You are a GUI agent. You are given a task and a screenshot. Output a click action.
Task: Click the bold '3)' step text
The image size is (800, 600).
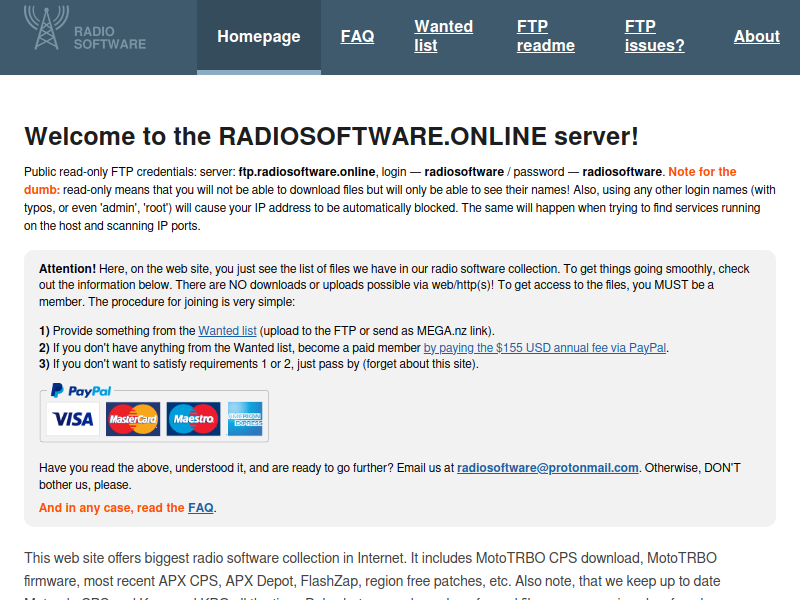pyautogui.click(x=44, y=364)
